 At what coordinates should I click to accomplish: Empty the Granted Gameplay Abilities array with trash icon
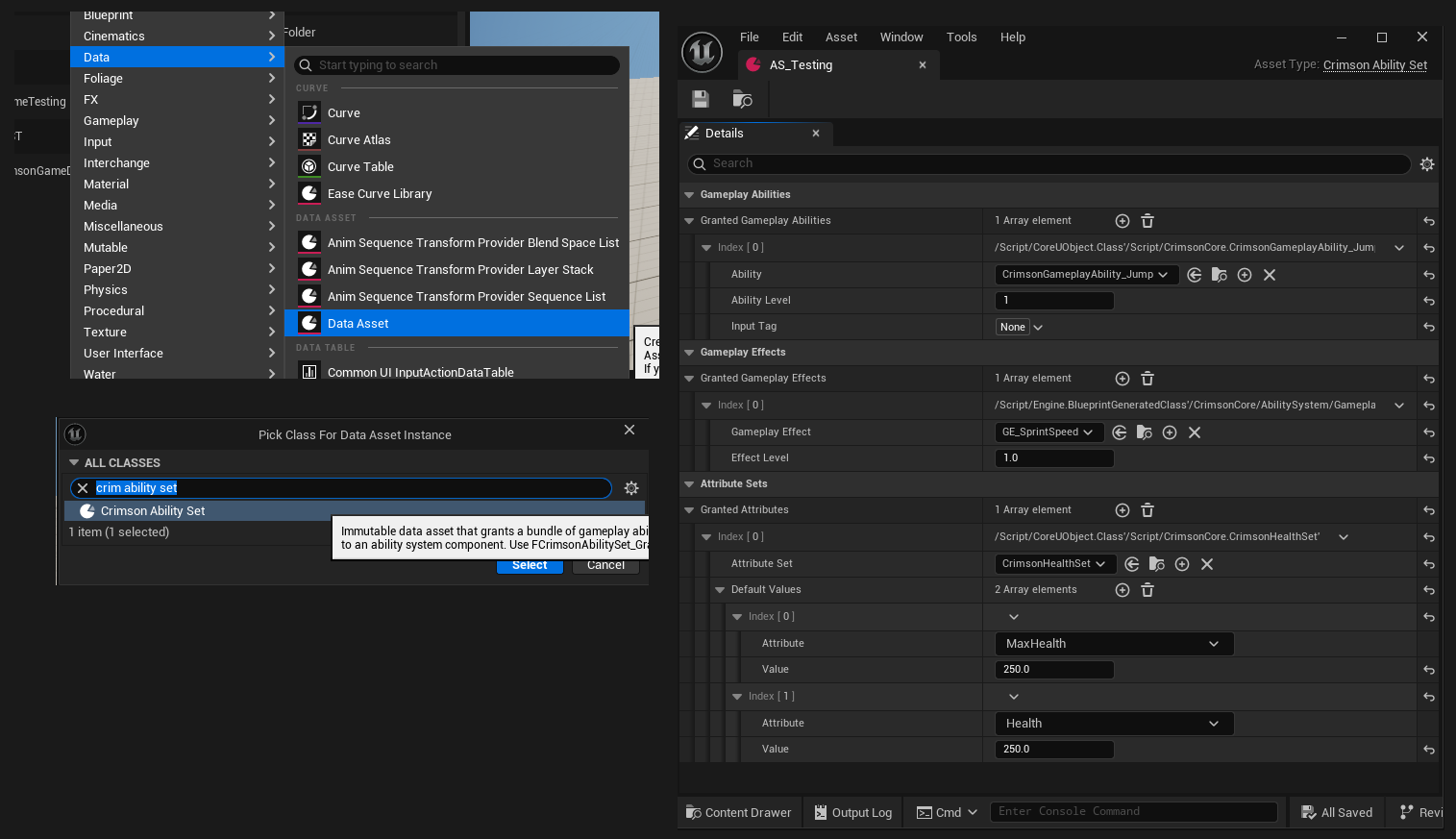coord(1148,221)
